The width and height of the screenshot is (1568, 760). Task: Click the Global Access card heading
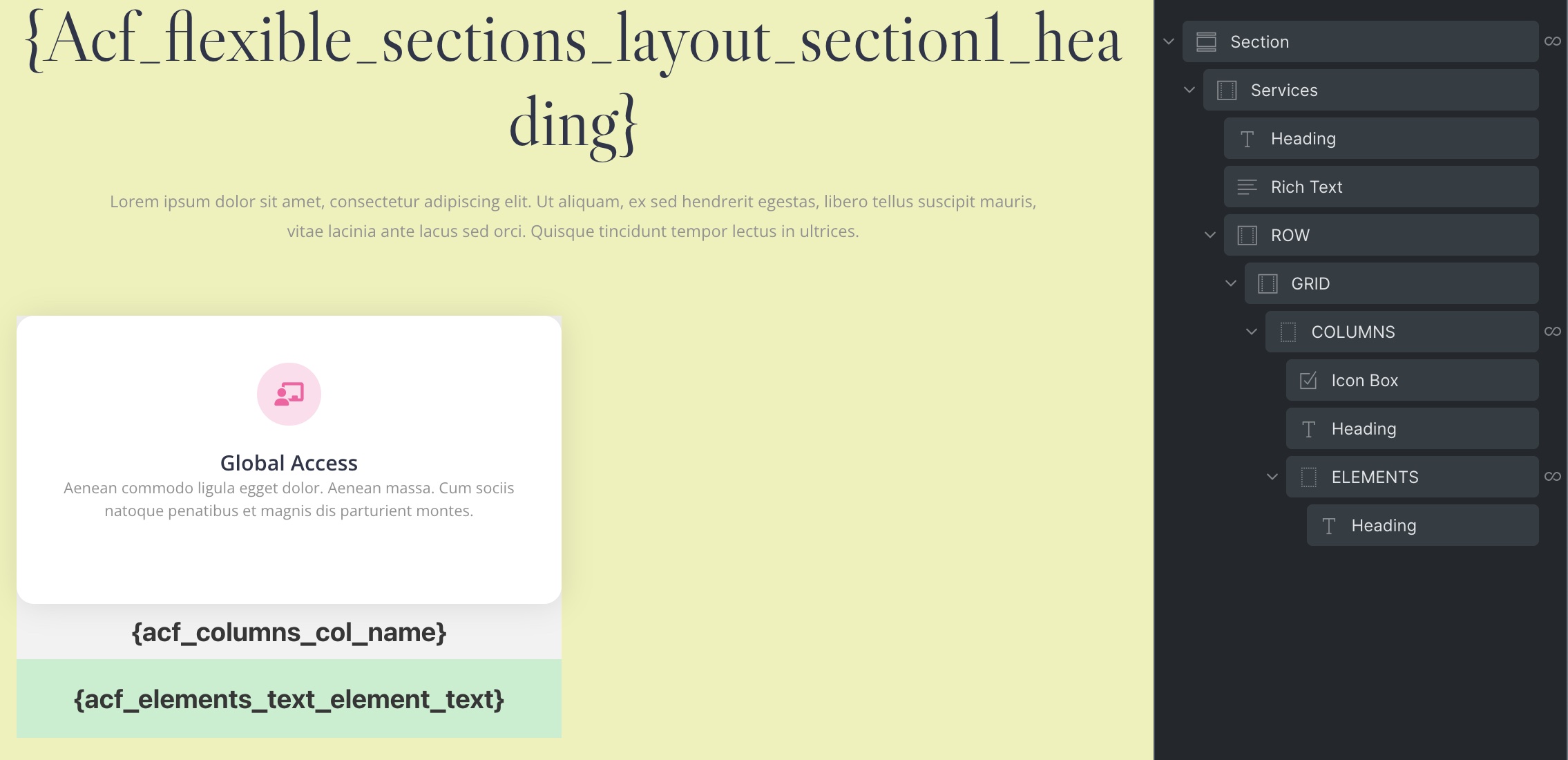point(289,462)
